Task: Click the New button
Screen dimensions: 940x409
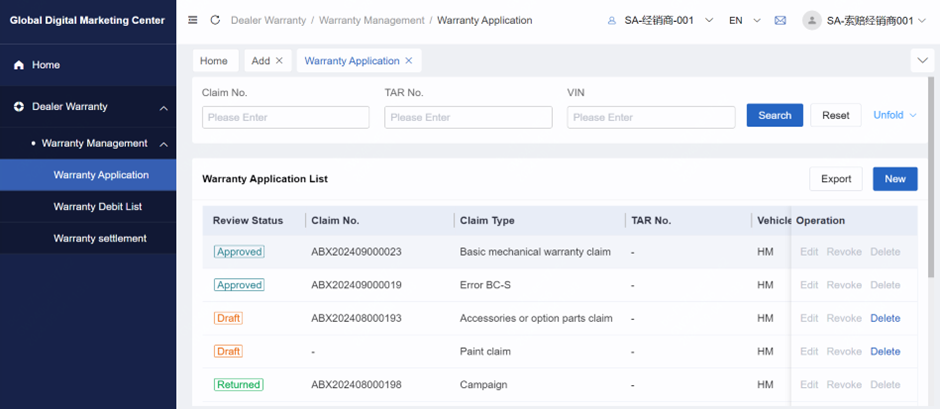Action: coord(895,179)
